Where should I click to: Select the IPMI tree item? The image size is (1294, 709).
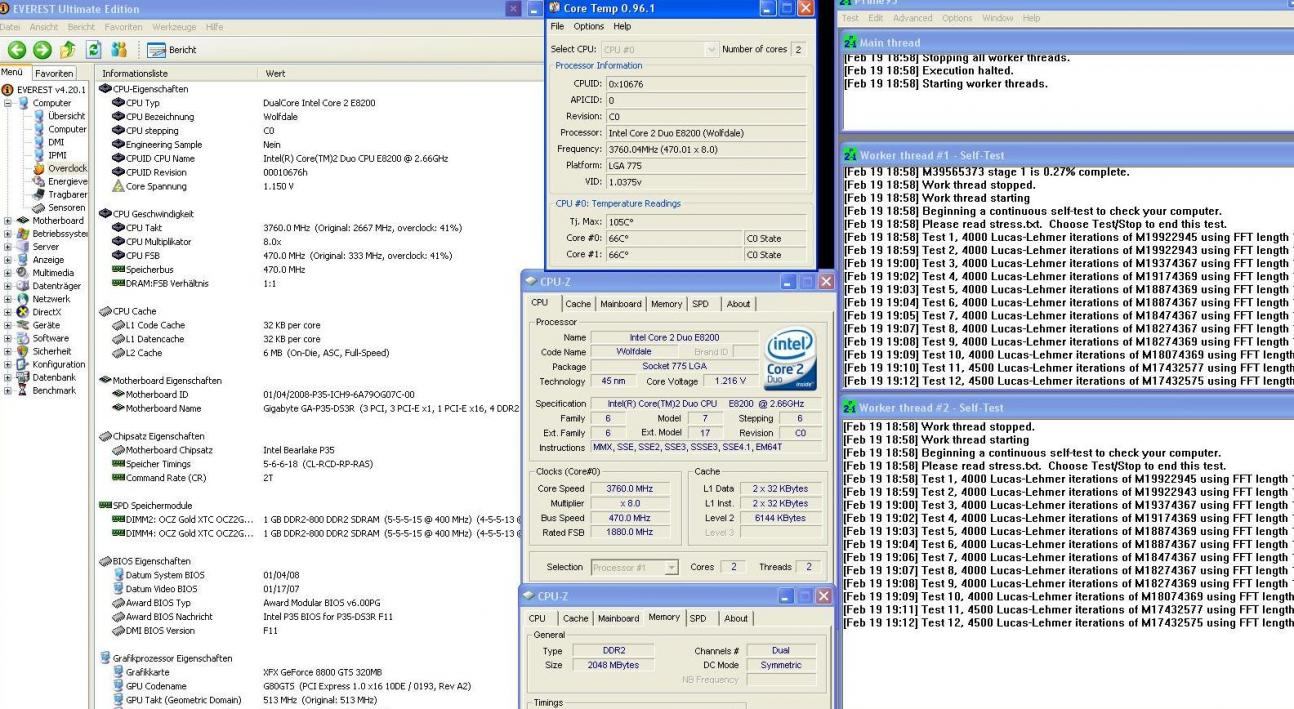[x=50, y=155]
